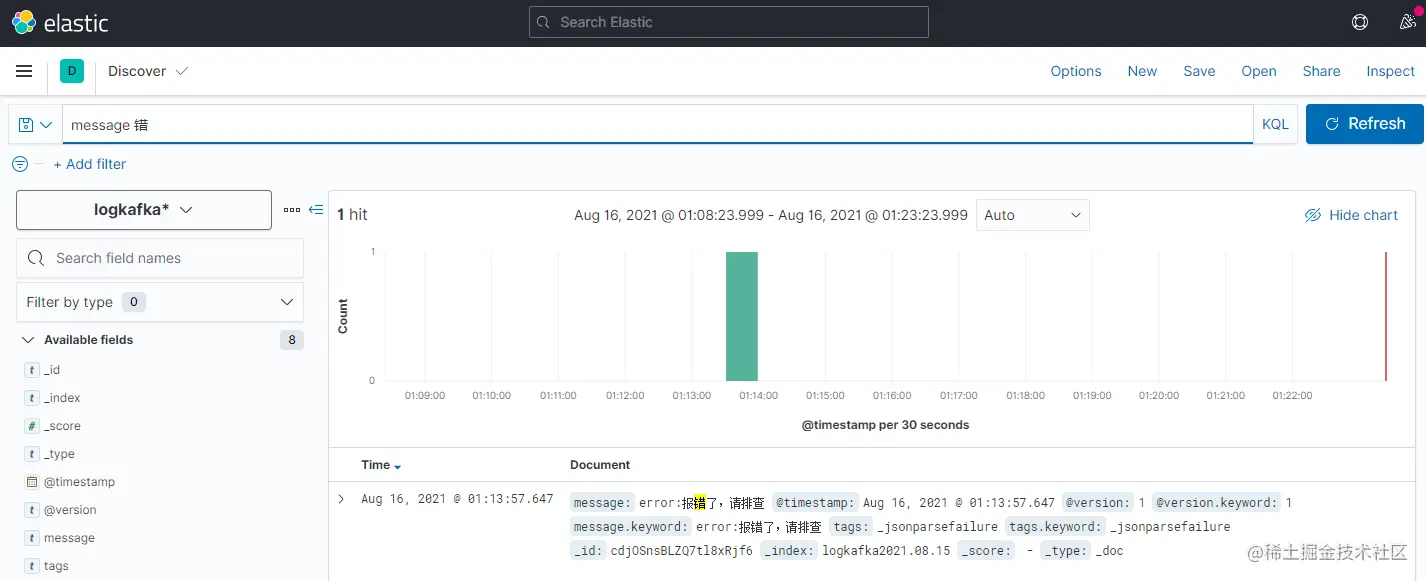Select the _score field
Screen dimensions: 1426x581
[x=62, y=426]
